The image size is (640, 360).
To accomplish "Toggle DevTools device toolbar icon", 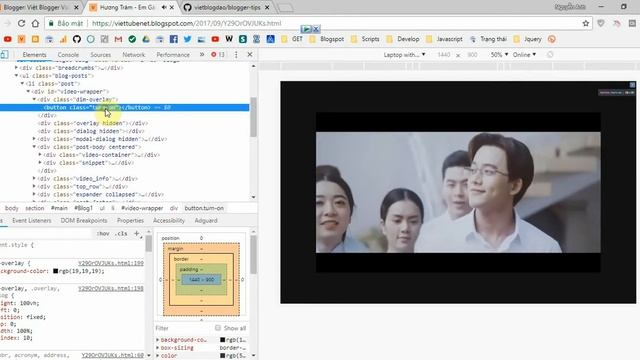I will 4,55.
